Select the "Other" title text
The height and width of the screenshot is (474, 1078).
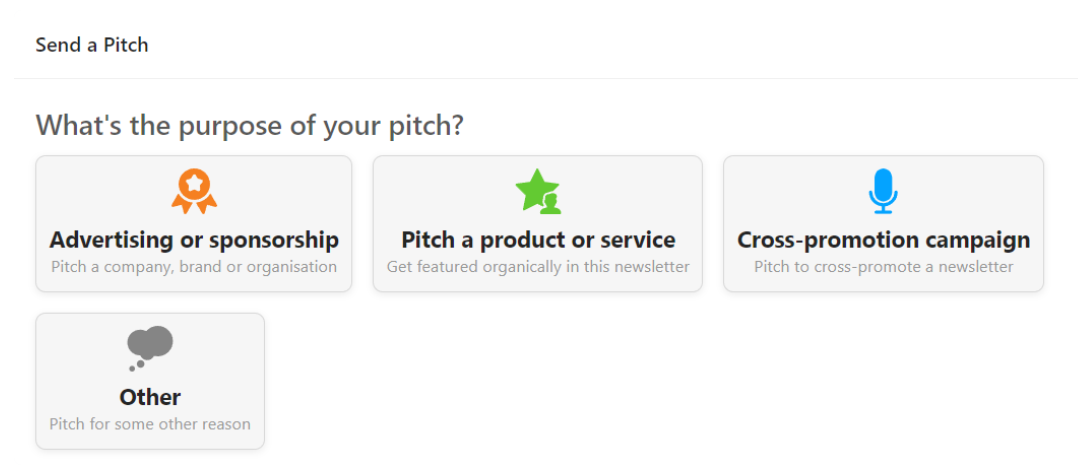tap(150, 397)
